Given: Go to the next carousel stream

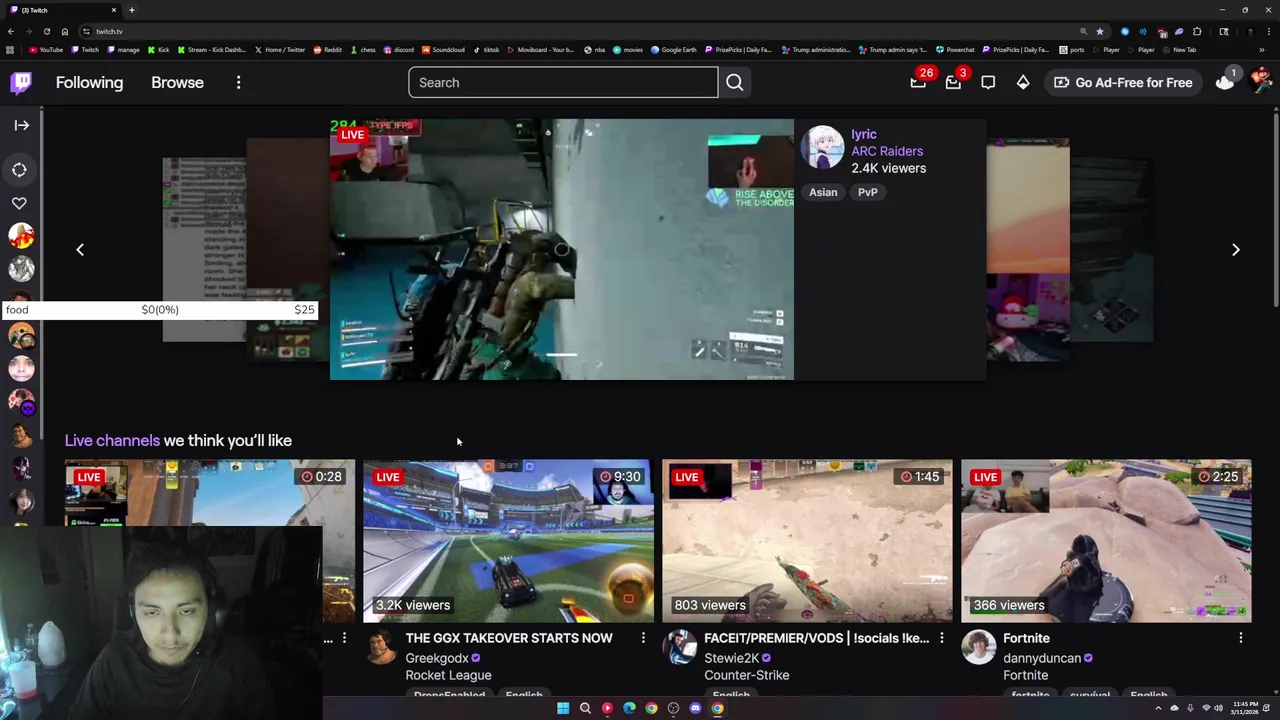Looking at the screenshot, I should tap(1236, 250).
